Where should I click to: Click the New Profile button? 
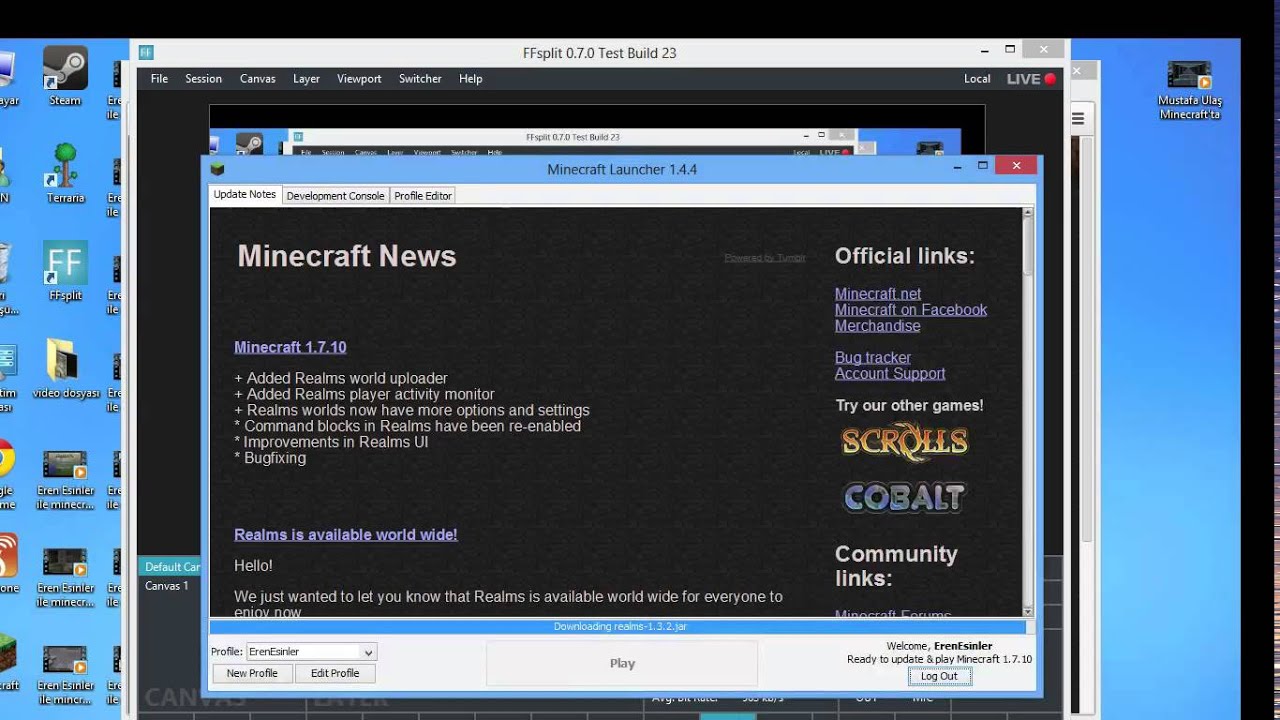pos(252,674)
